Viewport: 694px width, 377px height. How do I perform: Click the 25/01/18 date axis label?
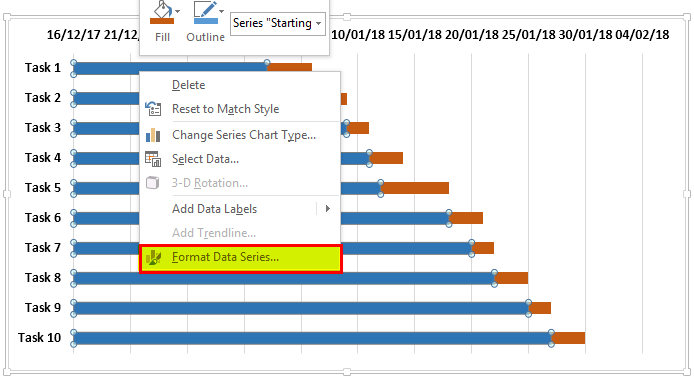click(x=528, y=35)
